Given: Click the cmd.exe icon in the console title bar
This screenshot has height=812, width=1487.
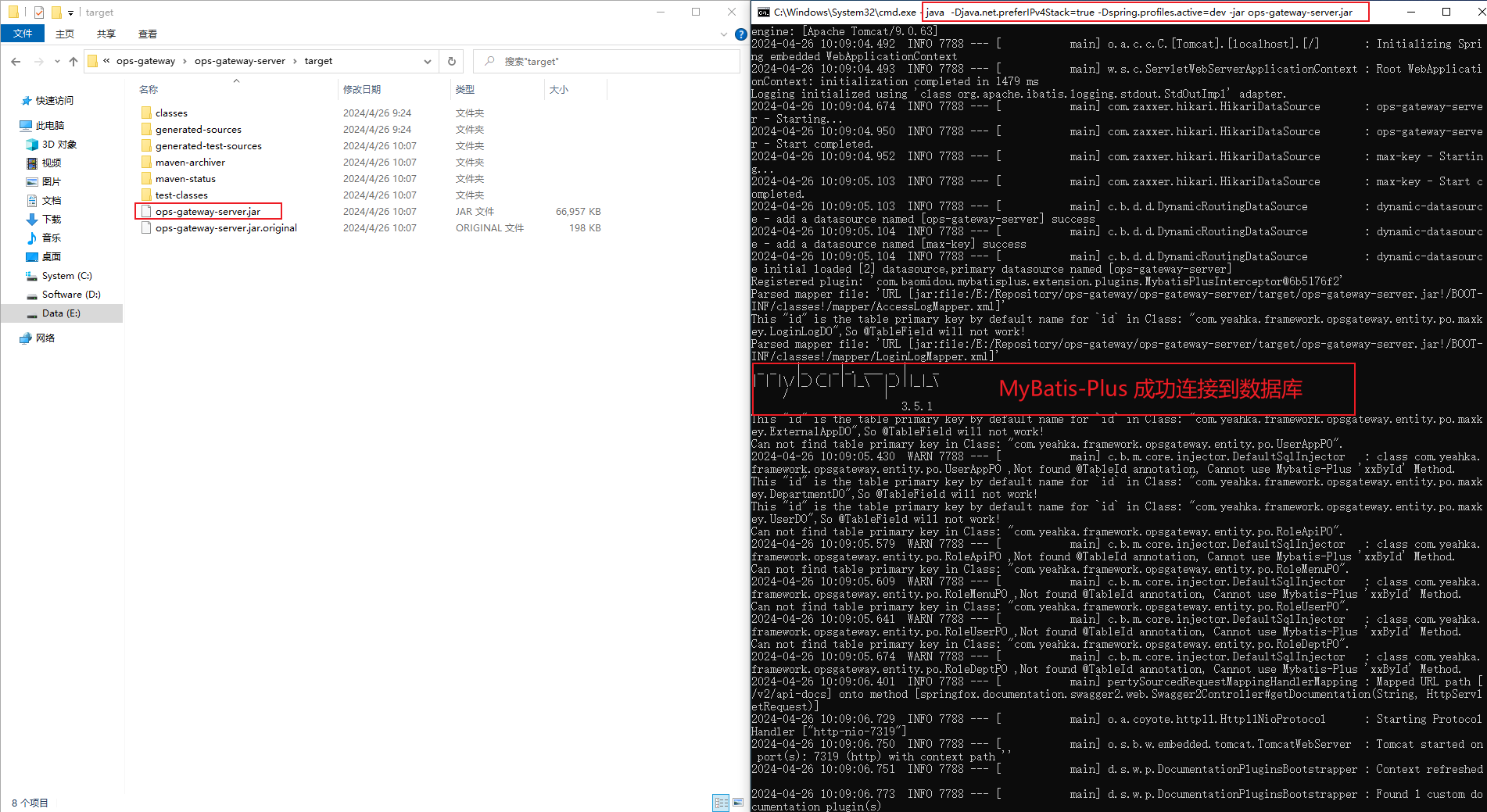Looking at the screenshot, I should 762,12.
